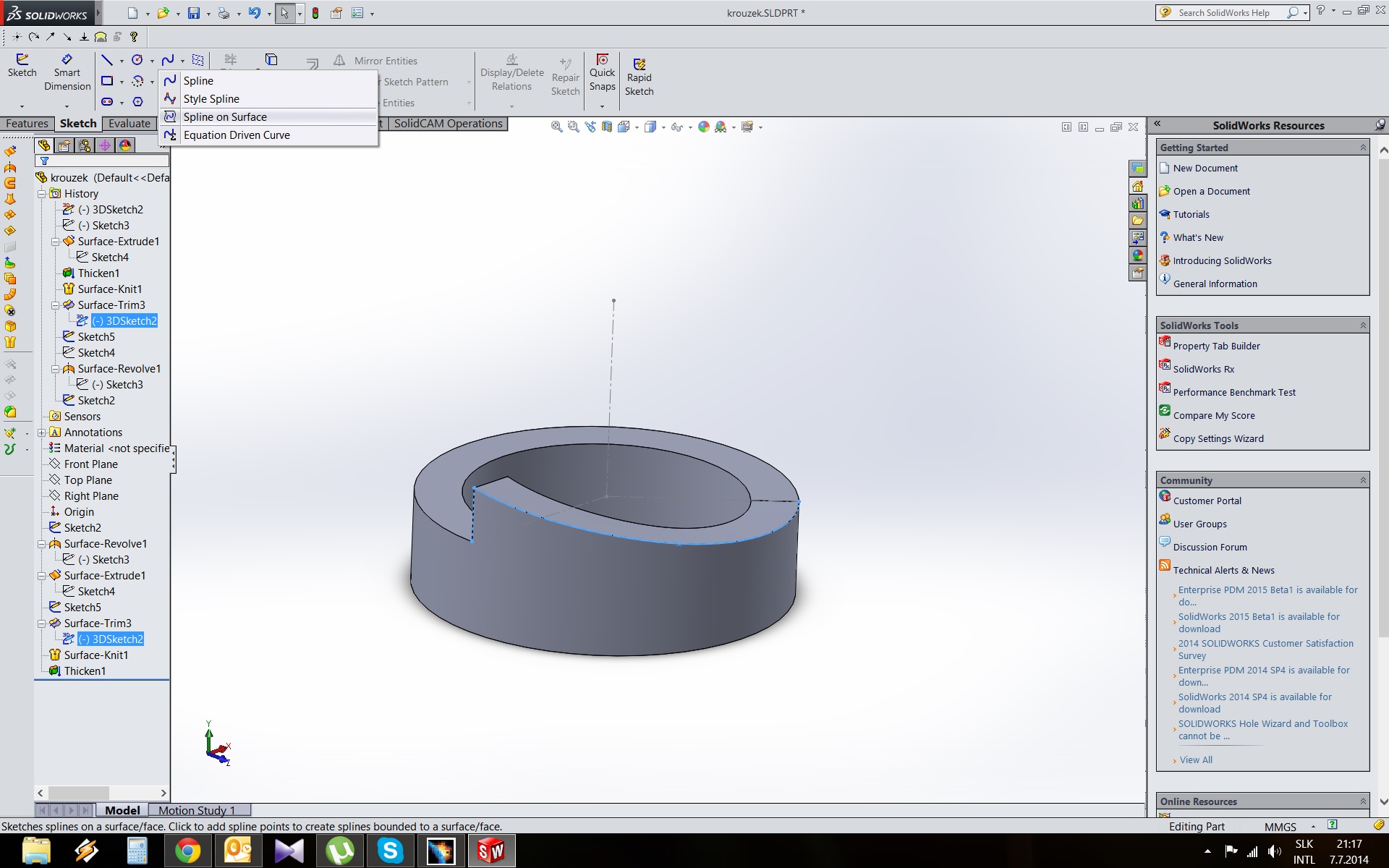Select Spline on Surface from menu
Viewport: 1389px width, 868px height.
point(225,117)
